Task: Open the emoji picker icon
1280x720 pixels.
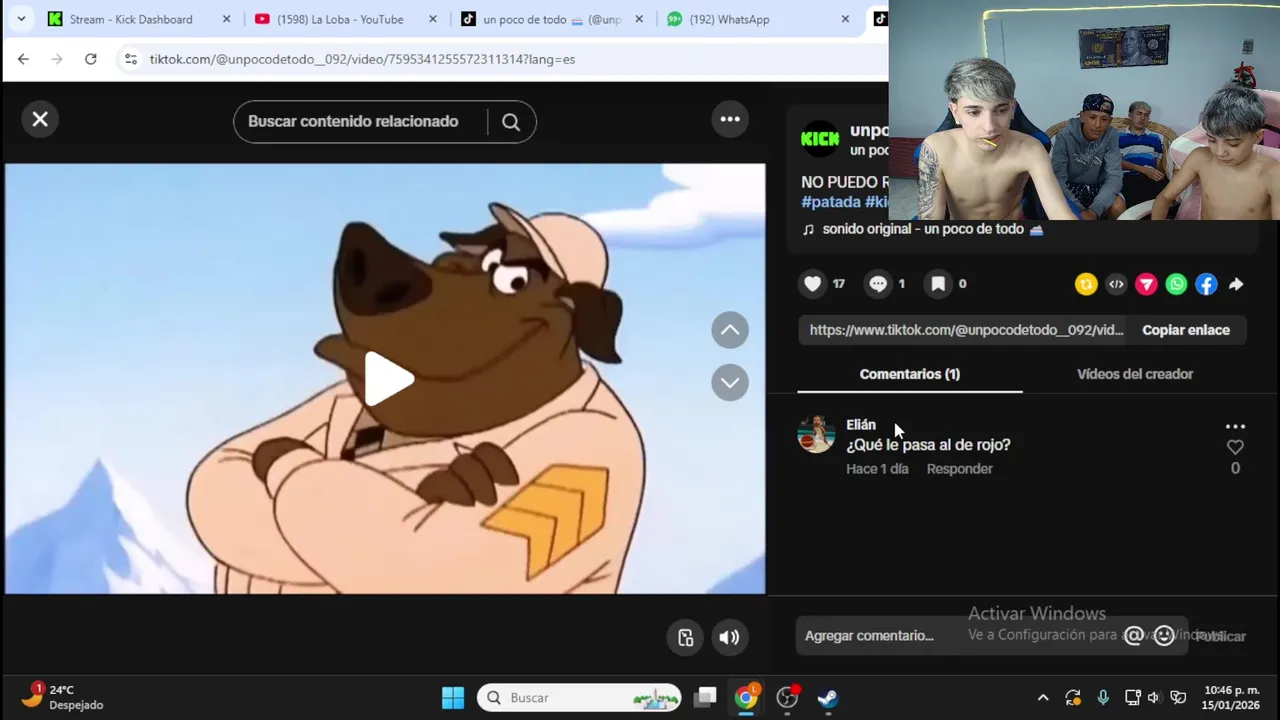Action: pos(1164,636)
